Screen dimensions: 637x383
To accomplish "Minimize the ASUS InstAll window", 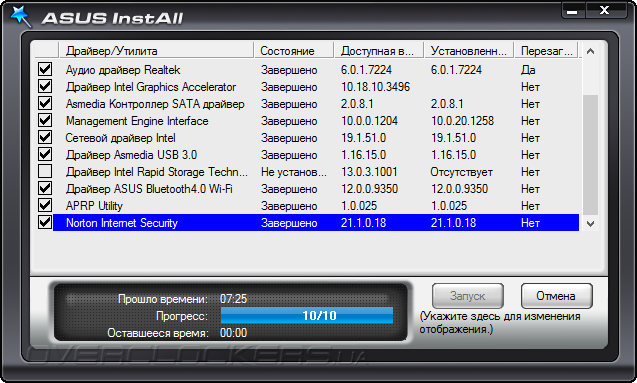I will coord(572,11).
